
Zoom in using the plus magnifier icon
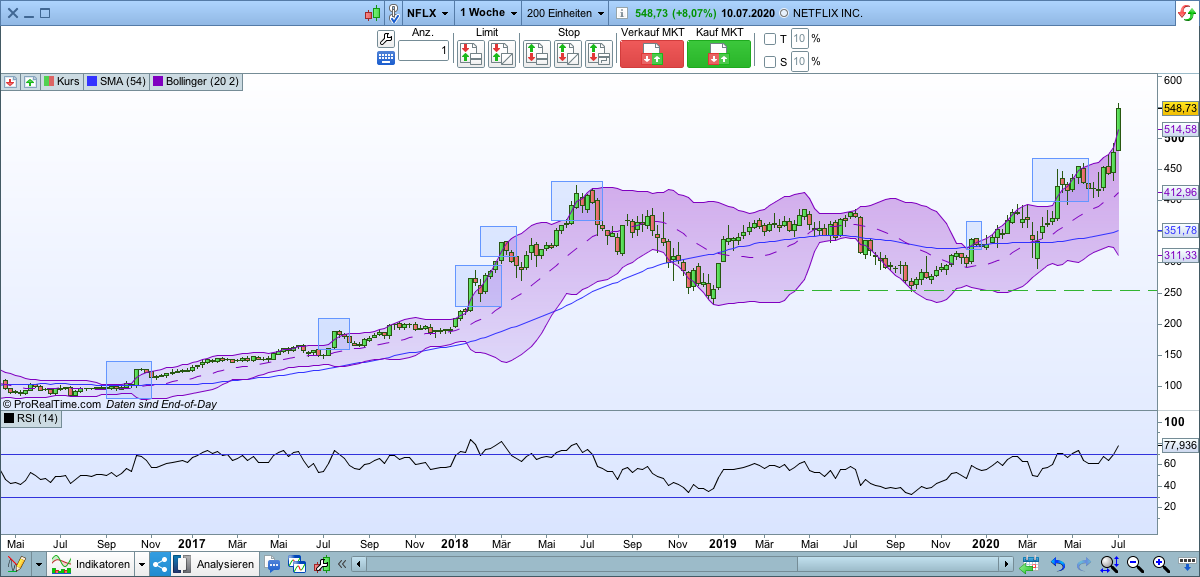point(1158,563)
